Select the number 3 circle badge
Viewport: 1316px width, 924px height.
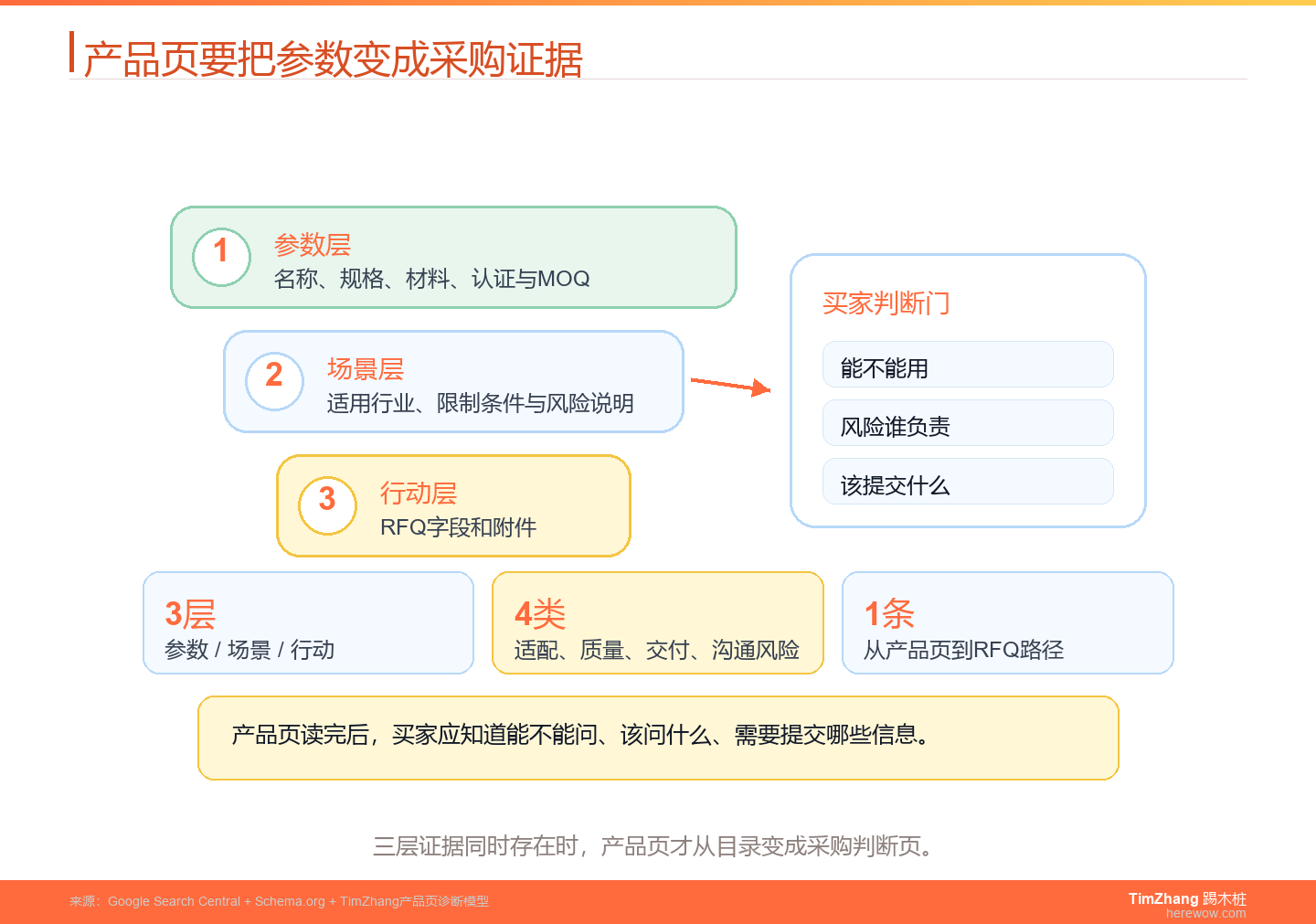[x=327, y=505]
